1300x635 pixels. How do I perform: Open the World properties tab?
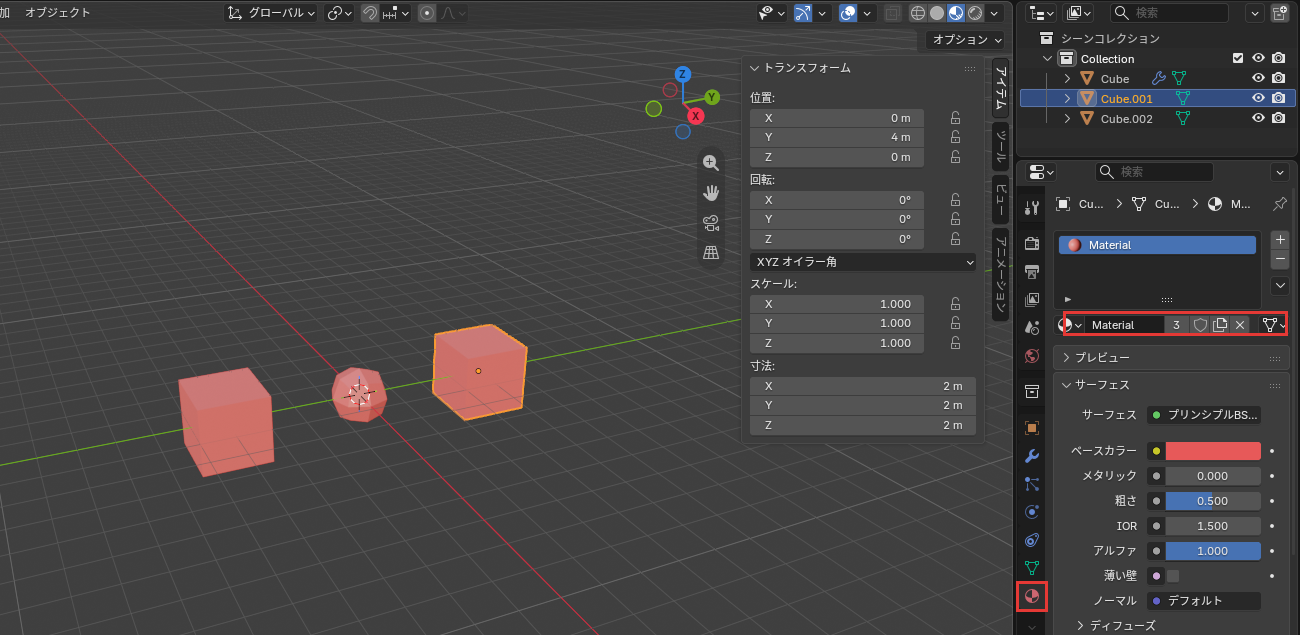click(x=1032, y=355)
